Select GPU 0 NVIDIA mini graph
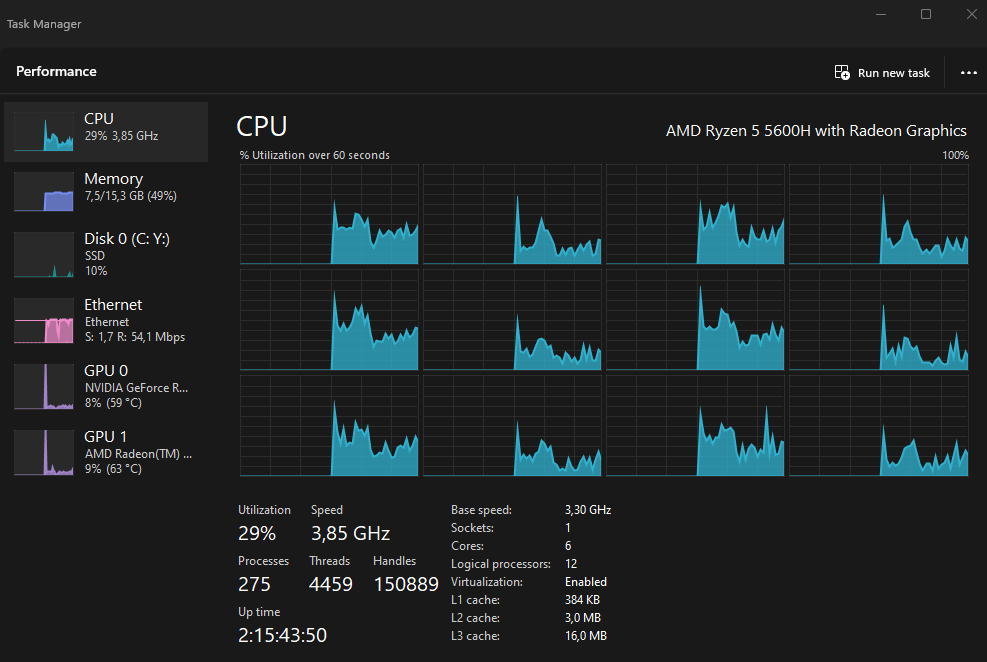Screen dimensions: 987x662 pyautogui.click(x=44, y=387)
